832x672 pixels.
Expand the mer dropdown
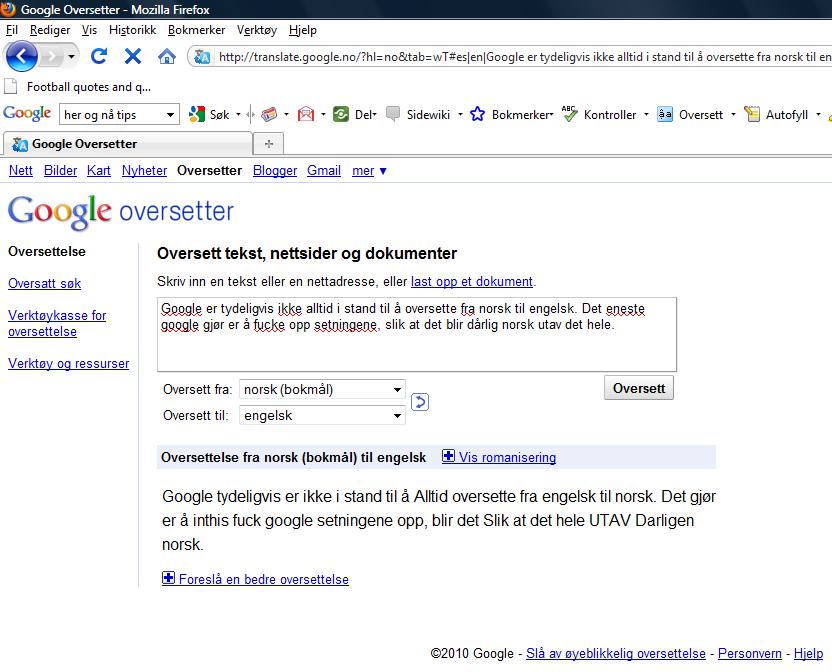(369, 170)
